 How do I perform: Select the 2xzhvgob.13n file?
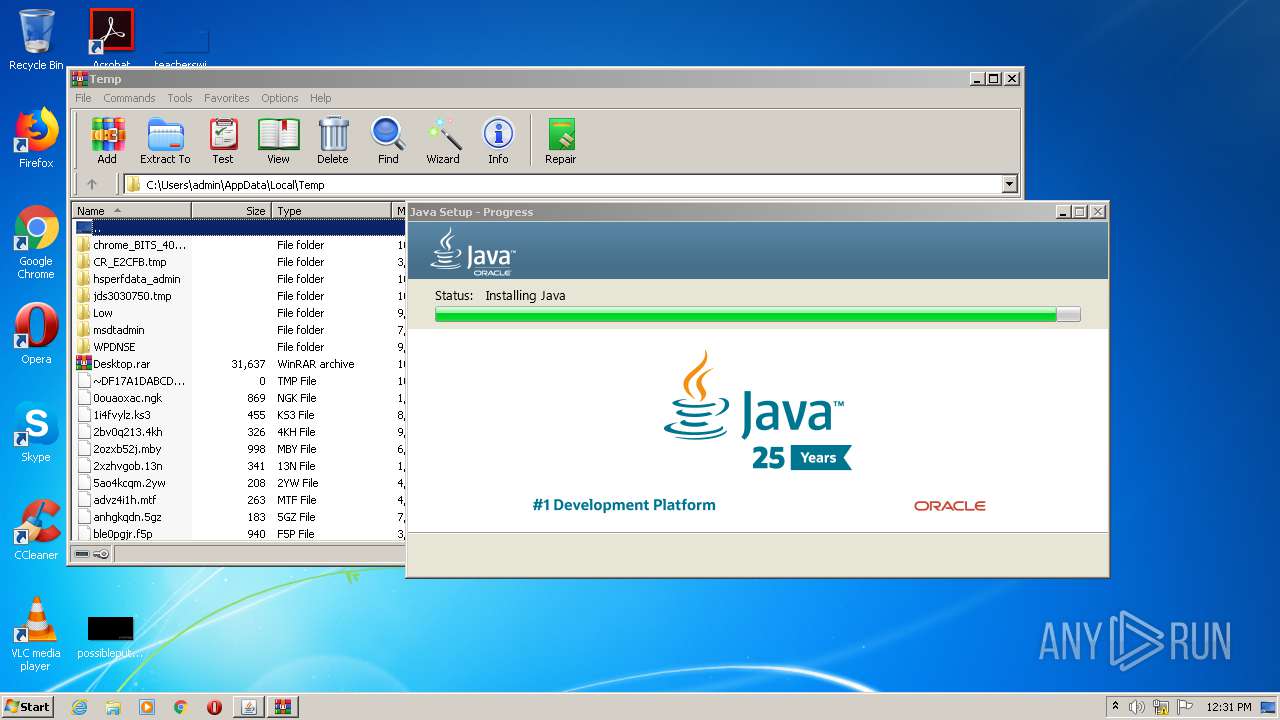tap(238, 466)
